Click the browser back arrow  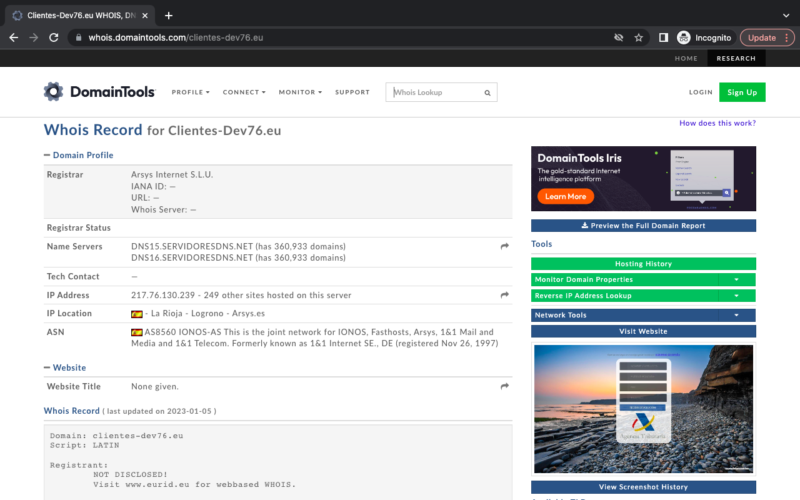[14, 38]
